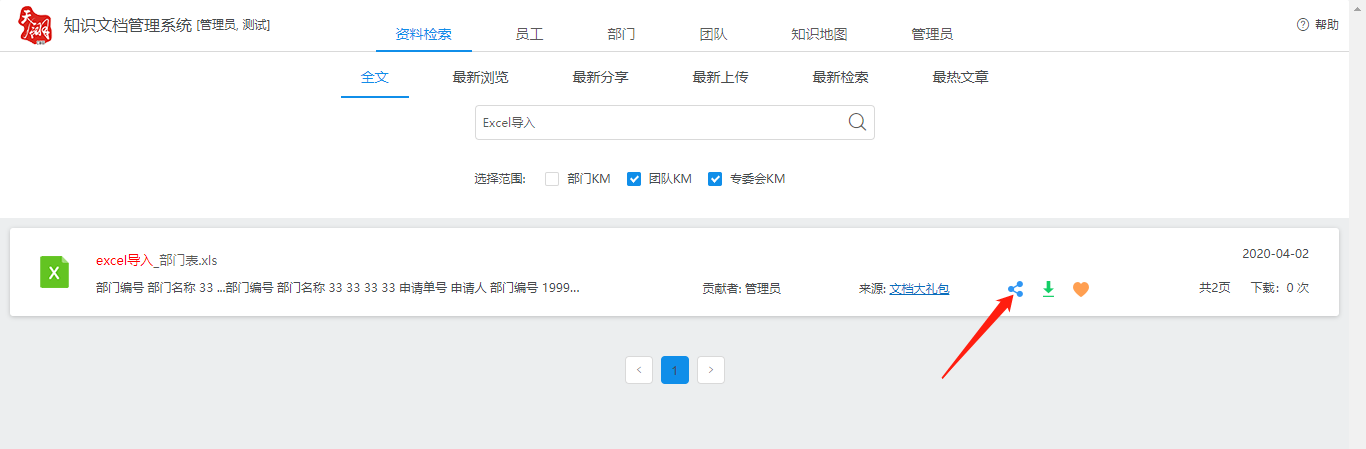The width and height of the screenshot is (1366, 449).
Task: Click the help question mark icon
Action: (x=1302, y=25)
